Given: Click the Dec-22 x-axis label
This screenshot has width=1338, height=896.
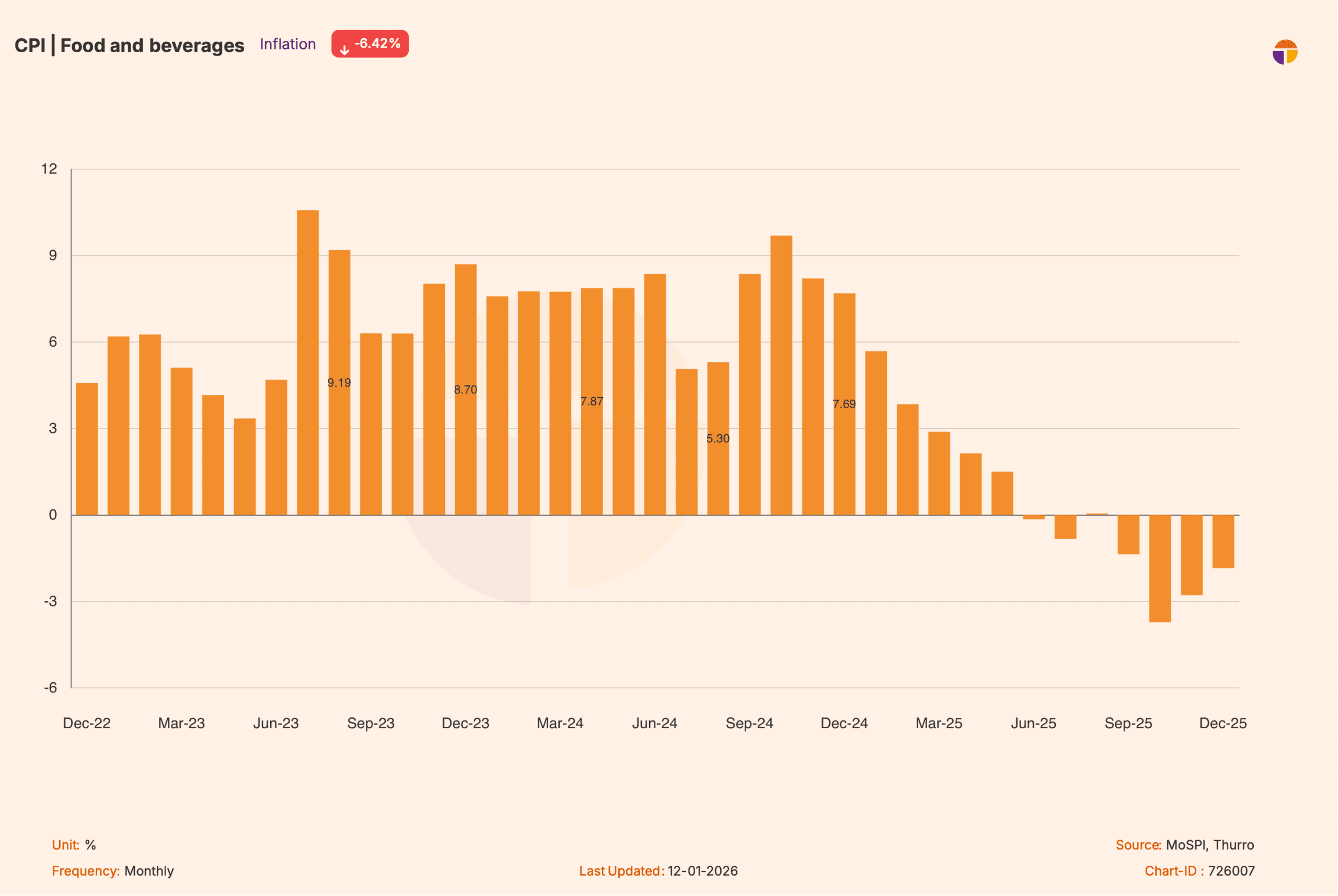Looking at the screenshot, I should pos(87,724).
